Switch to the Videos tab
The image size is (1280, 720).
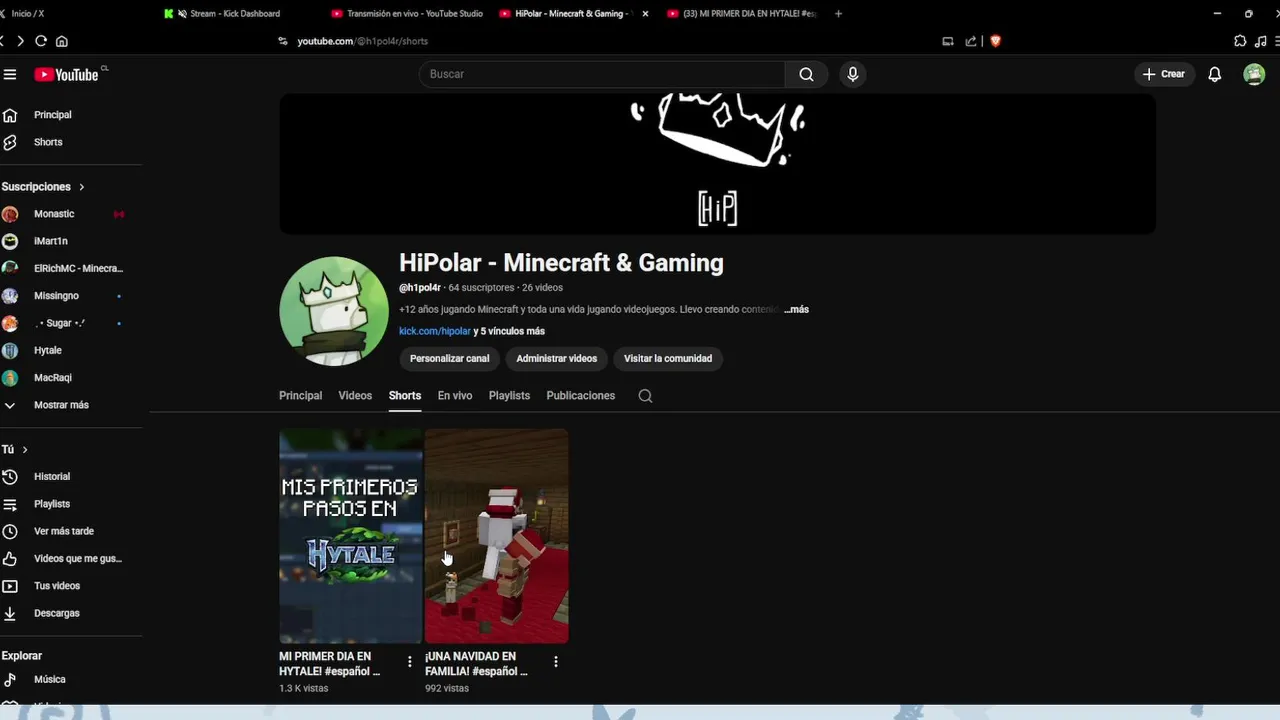point(355,396)
